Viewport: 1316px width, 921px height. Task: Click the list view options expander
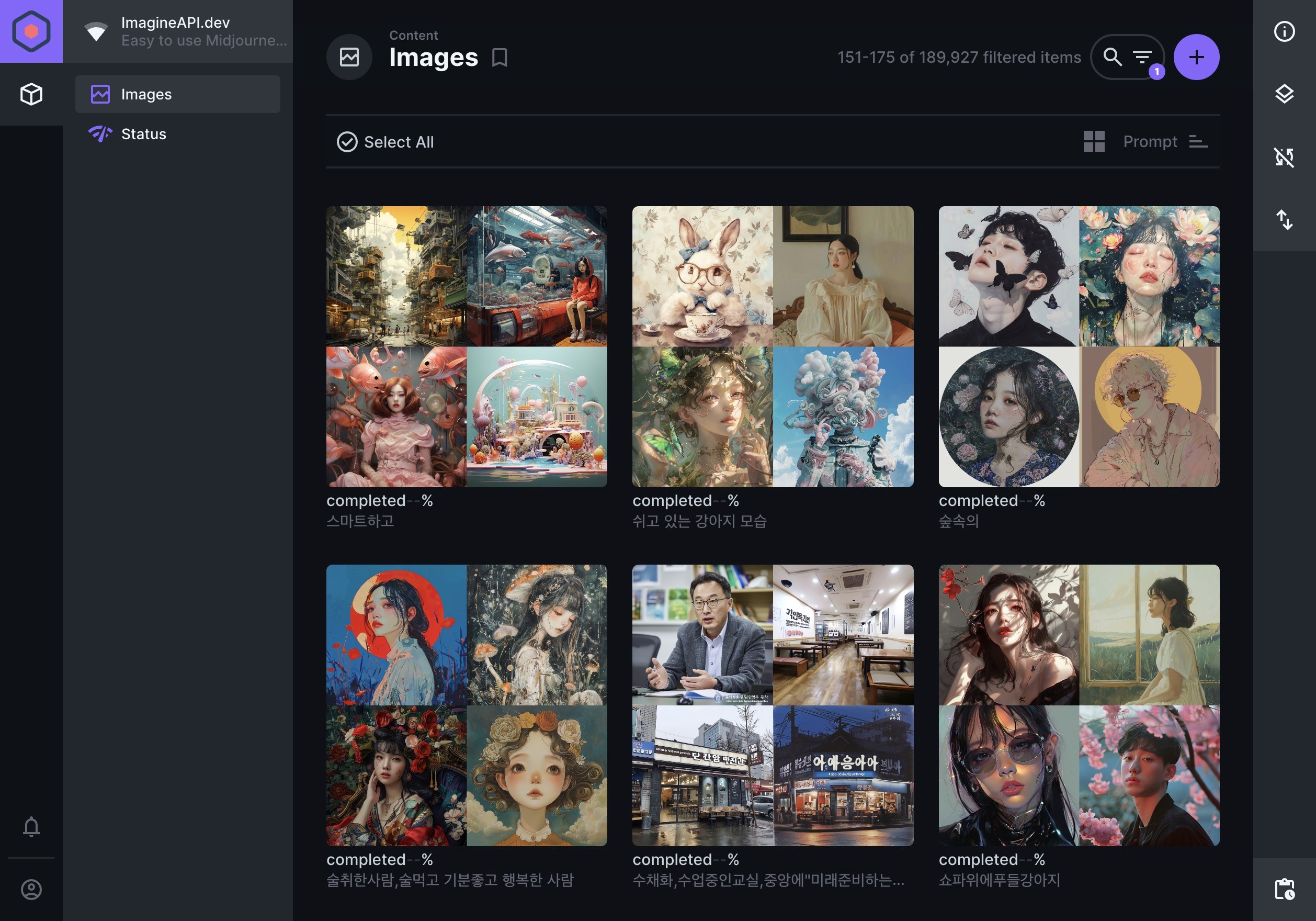(1197, 142)
